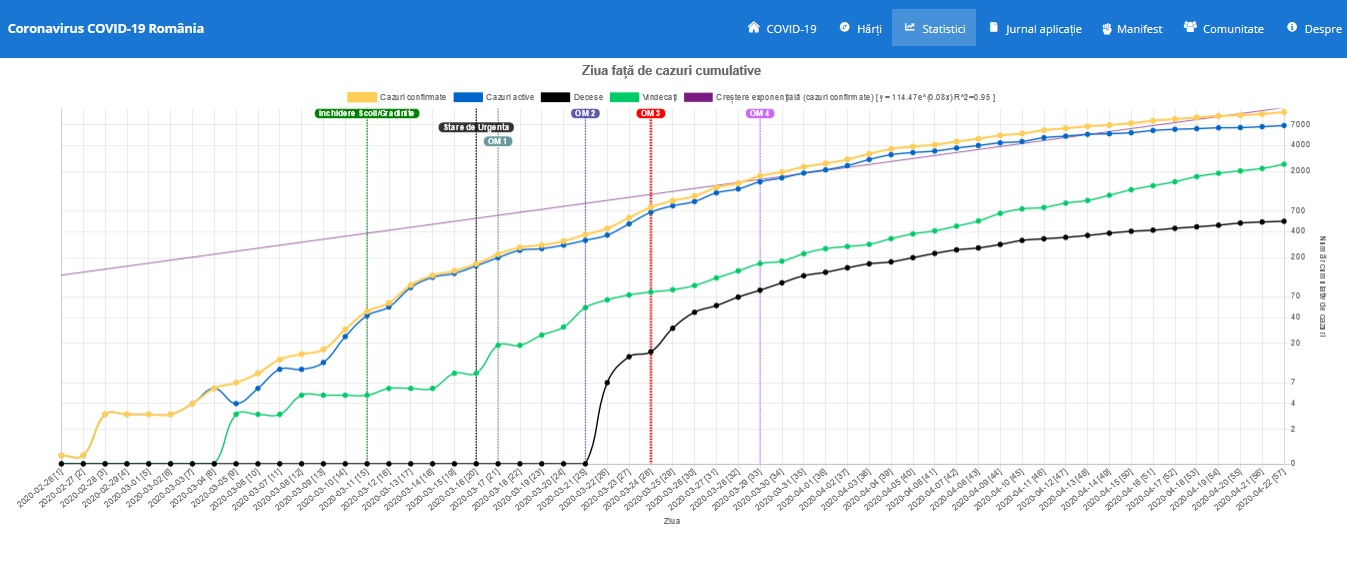
Task: Click the compass icon for Hărți
Action: pos(845,28)
